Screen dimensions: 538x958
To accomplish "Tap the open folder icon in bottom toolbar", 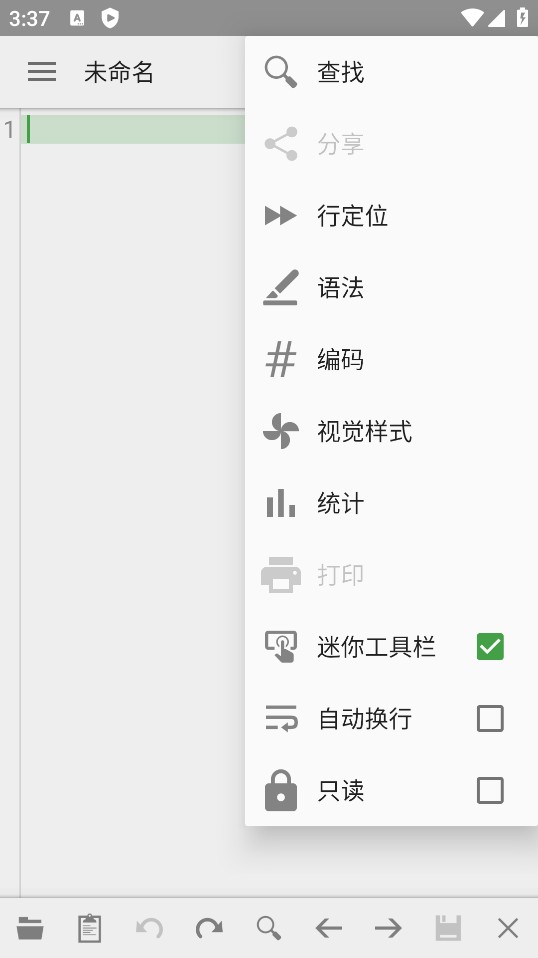I will (x=30, y=928).
